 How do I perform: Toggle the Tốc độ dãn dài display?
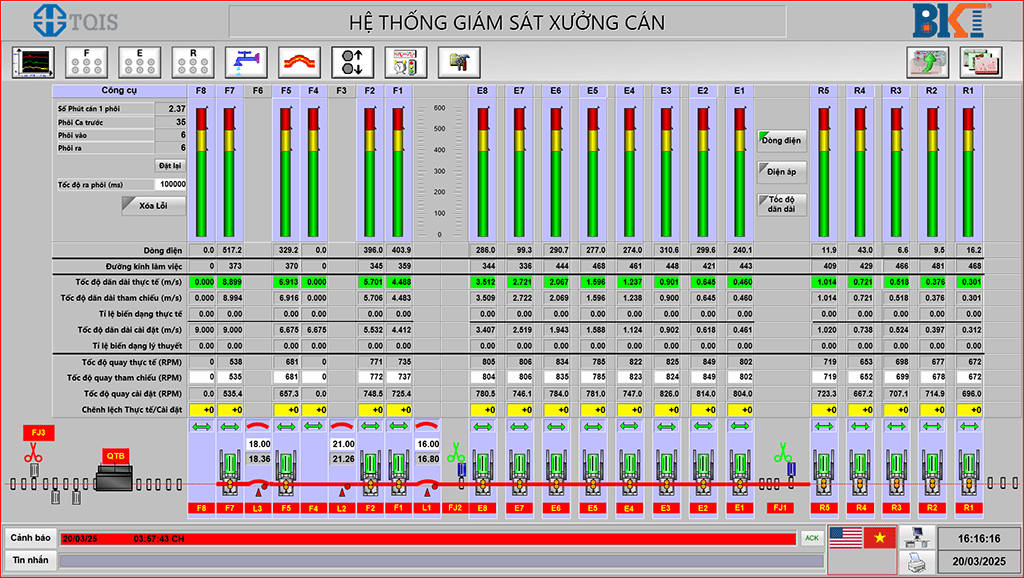(x=782, y=204)
